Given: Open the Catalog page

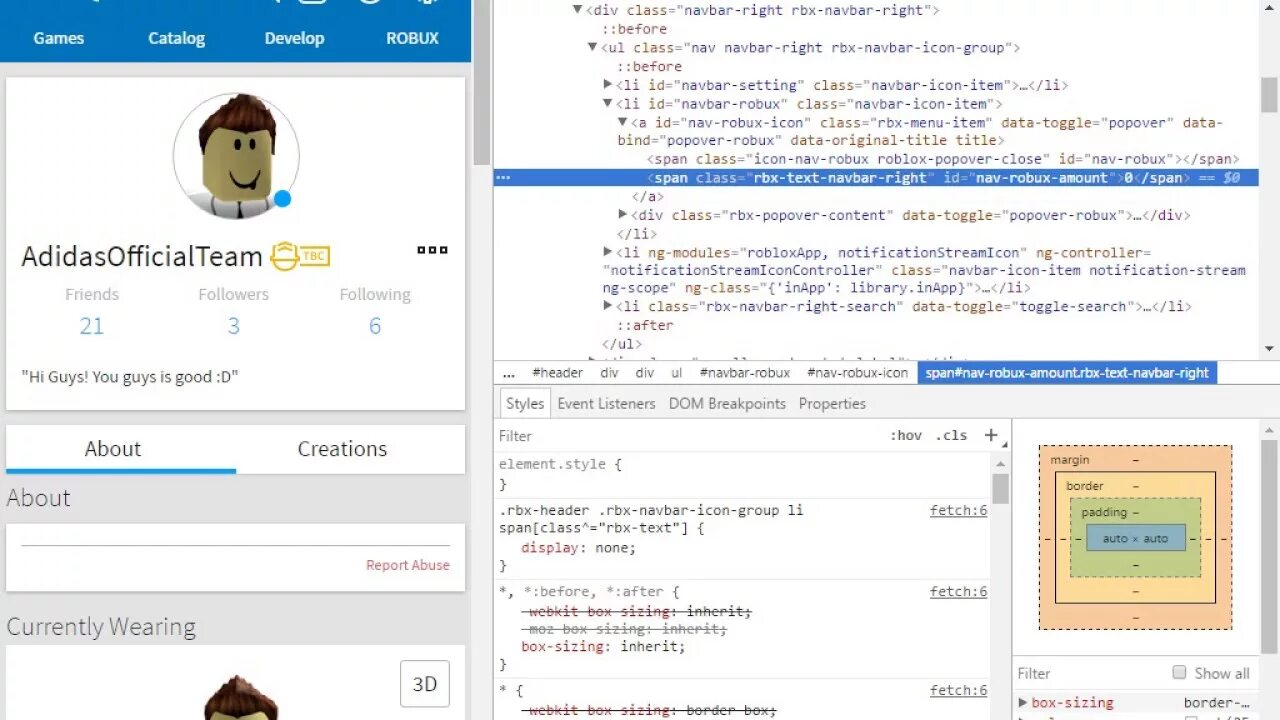Looking at the screenshot, I should (176, 38).
